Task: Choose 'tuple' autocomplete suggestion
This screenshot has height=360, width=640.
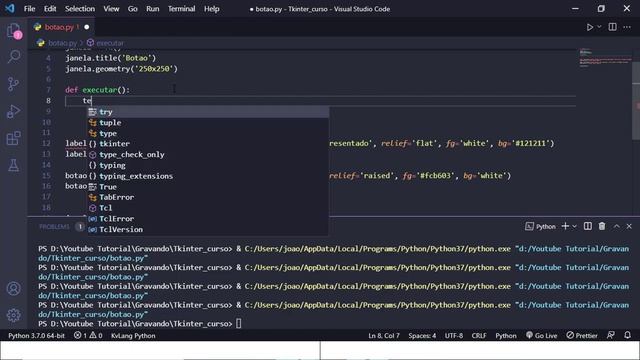Action: [208, 122]
